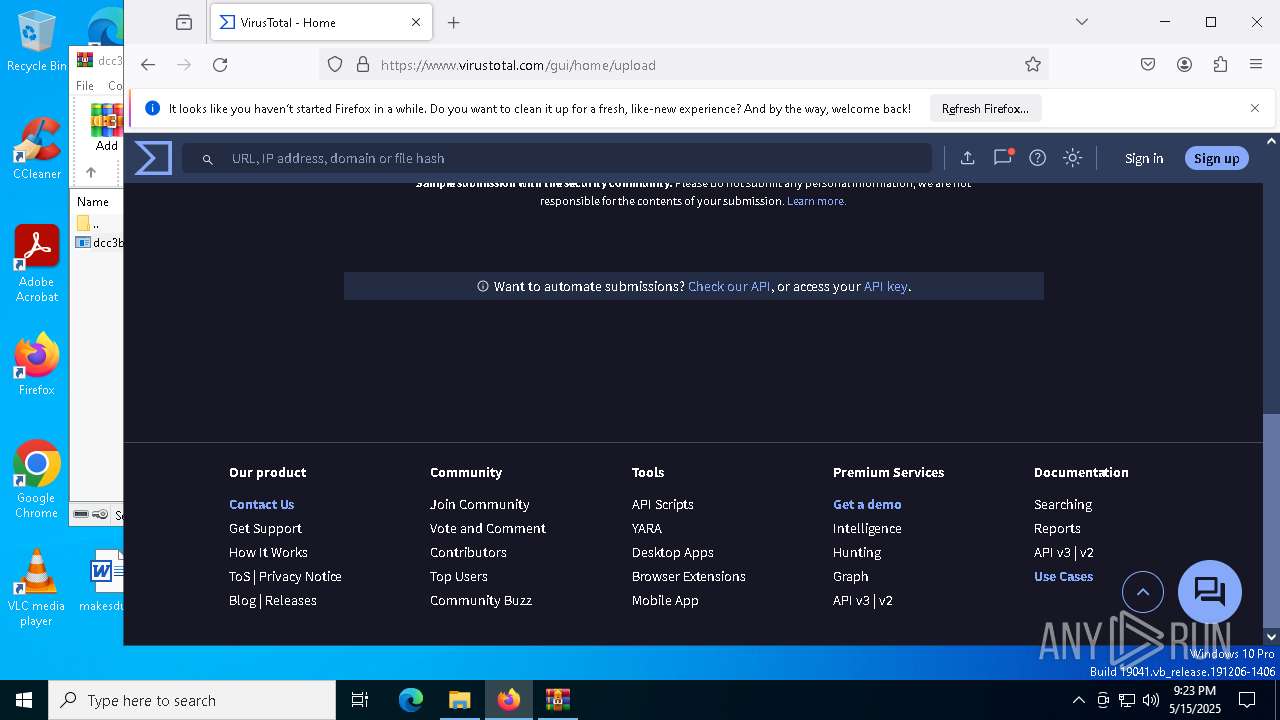
Task: Click the scroll-to-top arrow circle
Action: pyautogui.click(x=1143, y=592)
